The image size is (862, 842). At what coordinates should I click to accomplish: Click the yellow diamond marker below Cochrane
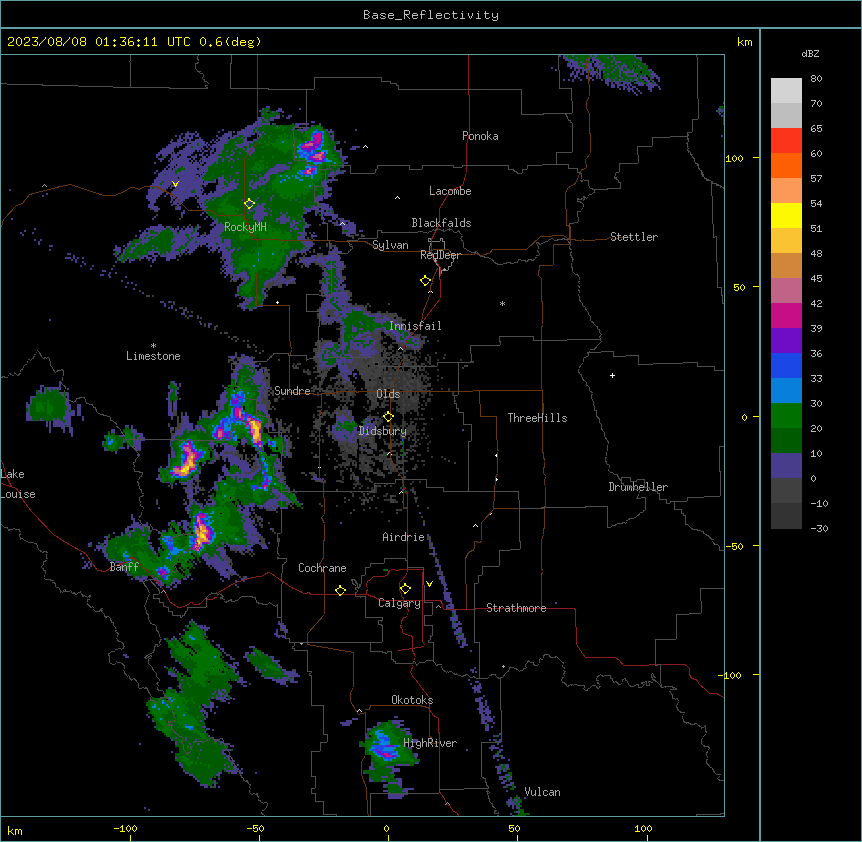pyautogui.click(x=340, y=590)
